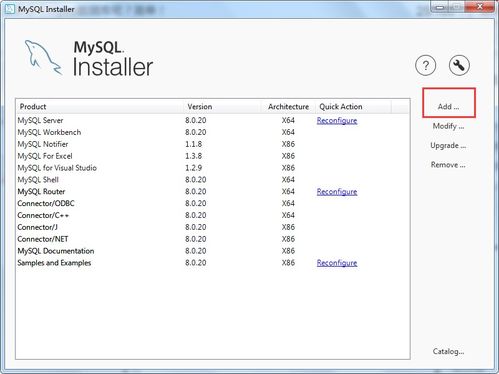Screen dimensions: 499x374
Task: Click the X64 architecture of MySQL Shell
Action: pyautogui.click(x=288, y=180)
